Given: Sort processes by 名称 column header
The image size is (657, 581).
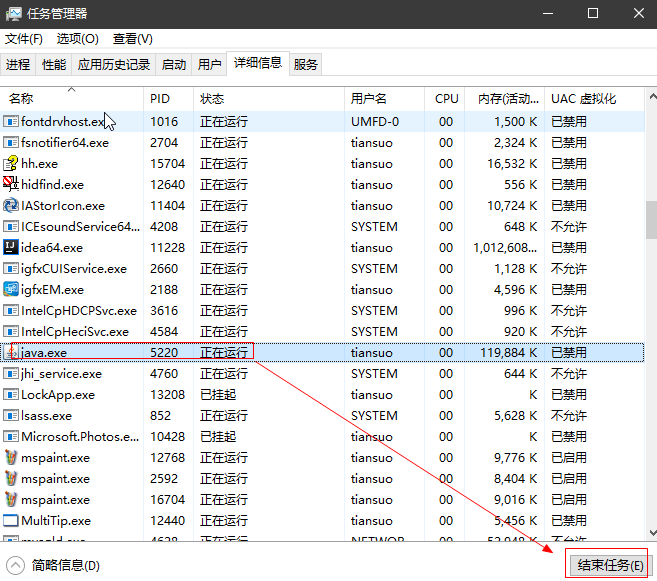Looking at the screenshot, I should (x=22, y=99).
